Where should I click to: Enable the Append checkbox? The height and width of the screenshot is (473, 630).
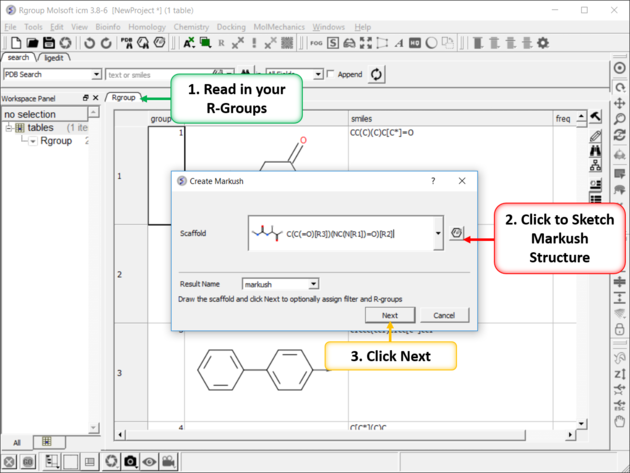pos(332,75)
